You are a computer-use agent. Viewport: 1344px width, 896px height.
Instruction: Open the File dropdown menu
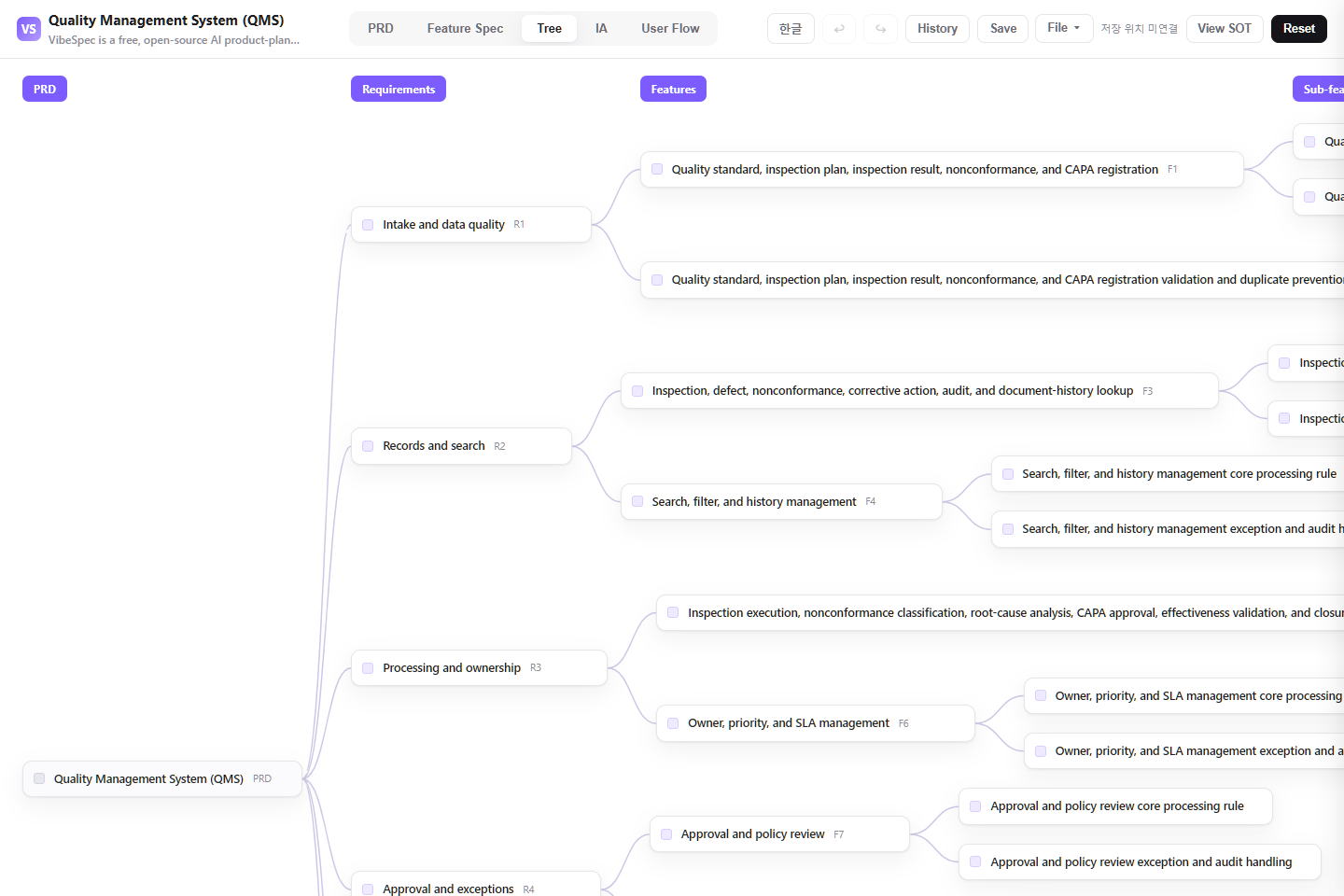[x=1064, y=28]
